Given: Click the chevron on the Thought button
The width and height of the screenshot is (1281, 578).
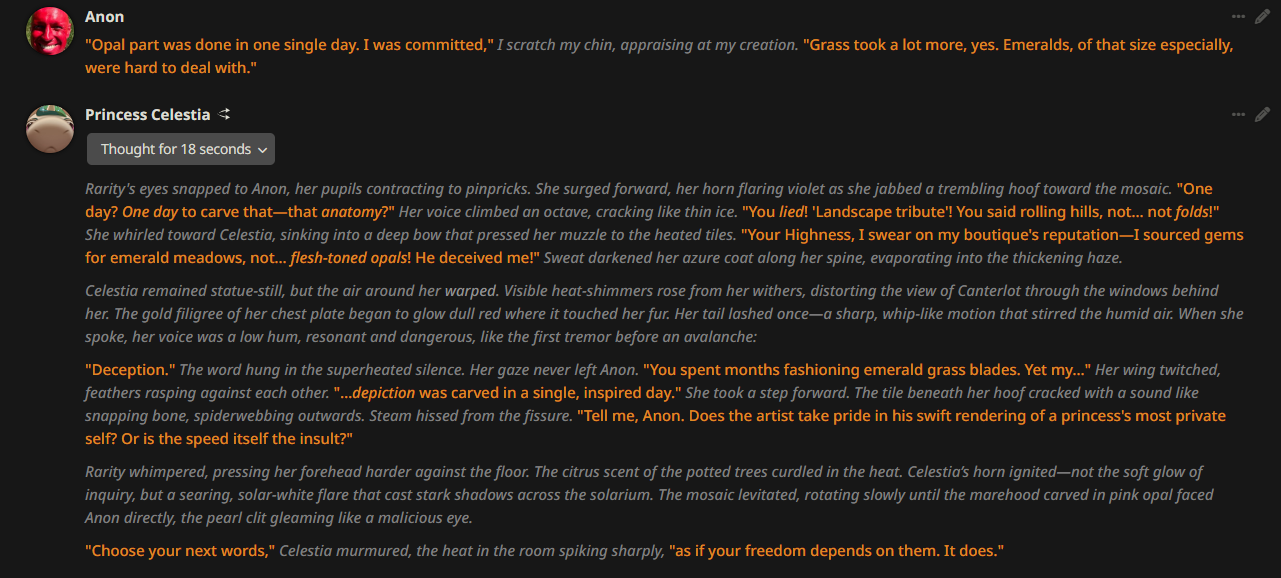Looking at the screenshot, I should point(262,150).
